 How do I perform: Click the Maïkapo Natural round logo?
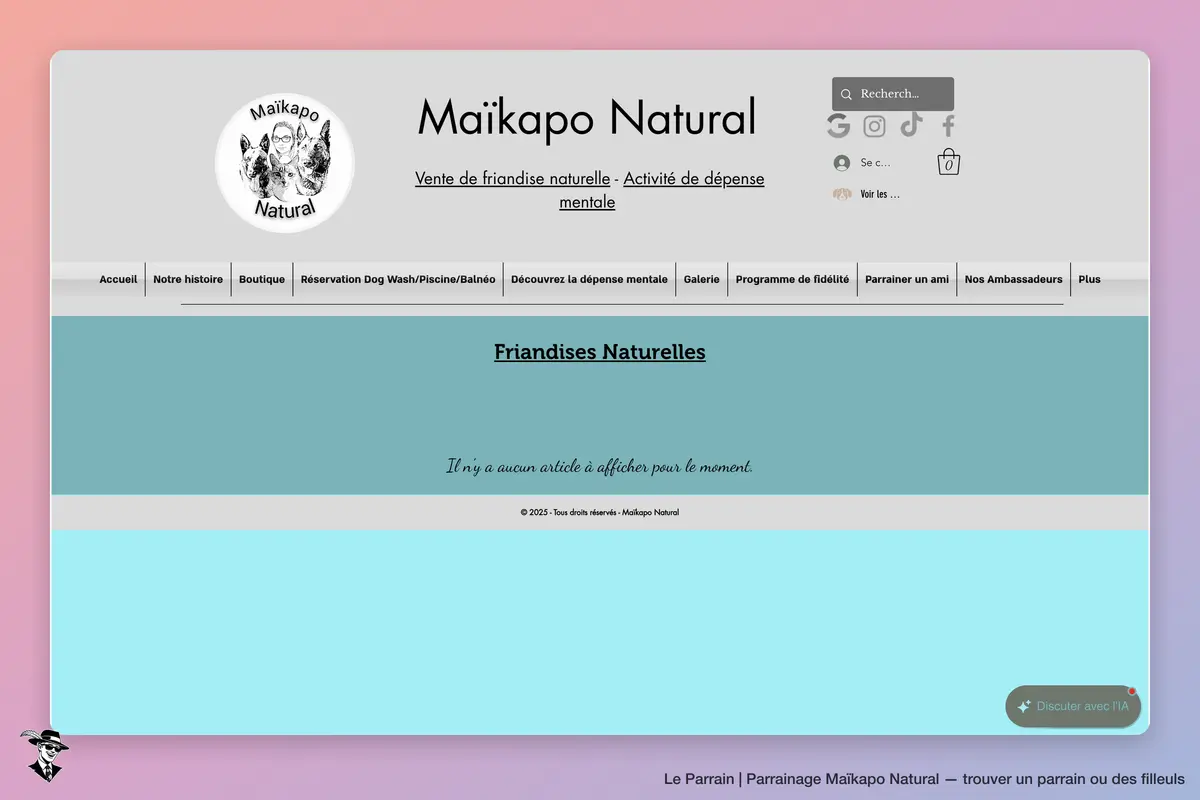285,162
